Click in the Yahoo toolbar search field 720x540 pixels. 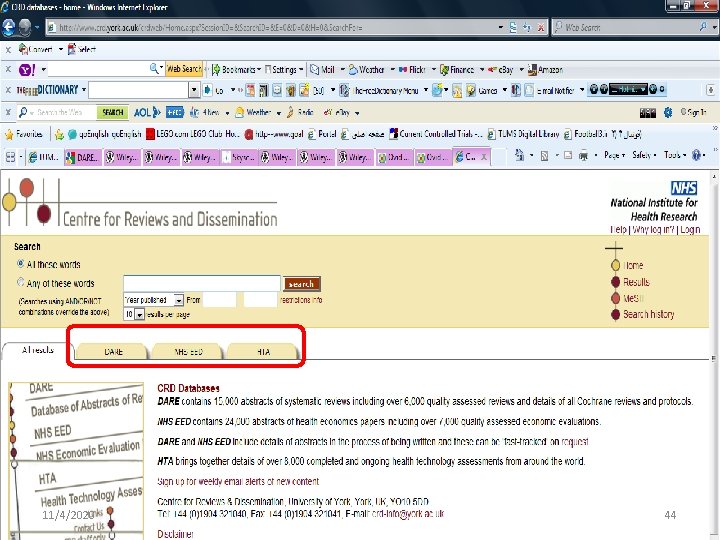(x=99, y=70)
